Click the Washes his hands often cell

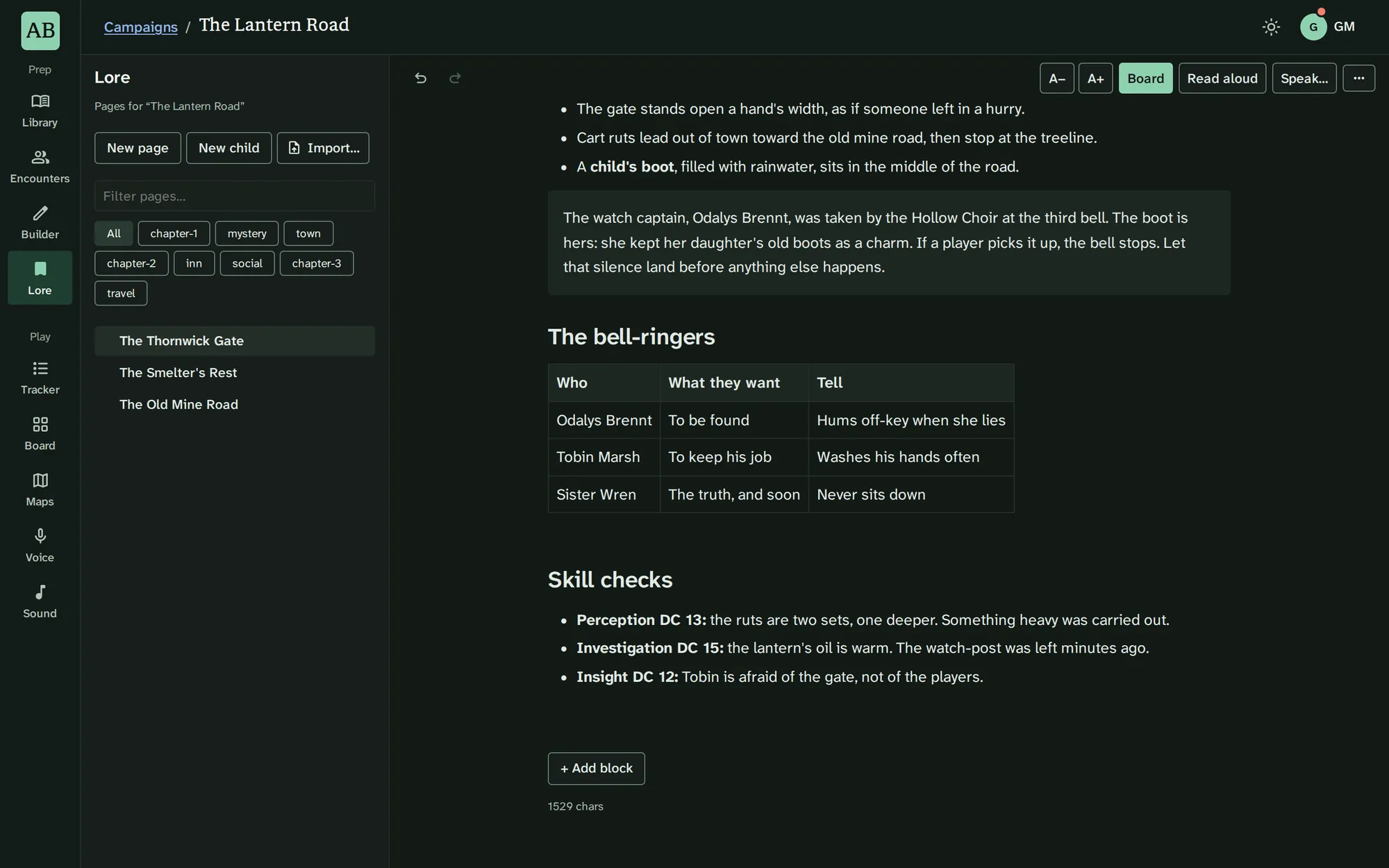(911, 457)
